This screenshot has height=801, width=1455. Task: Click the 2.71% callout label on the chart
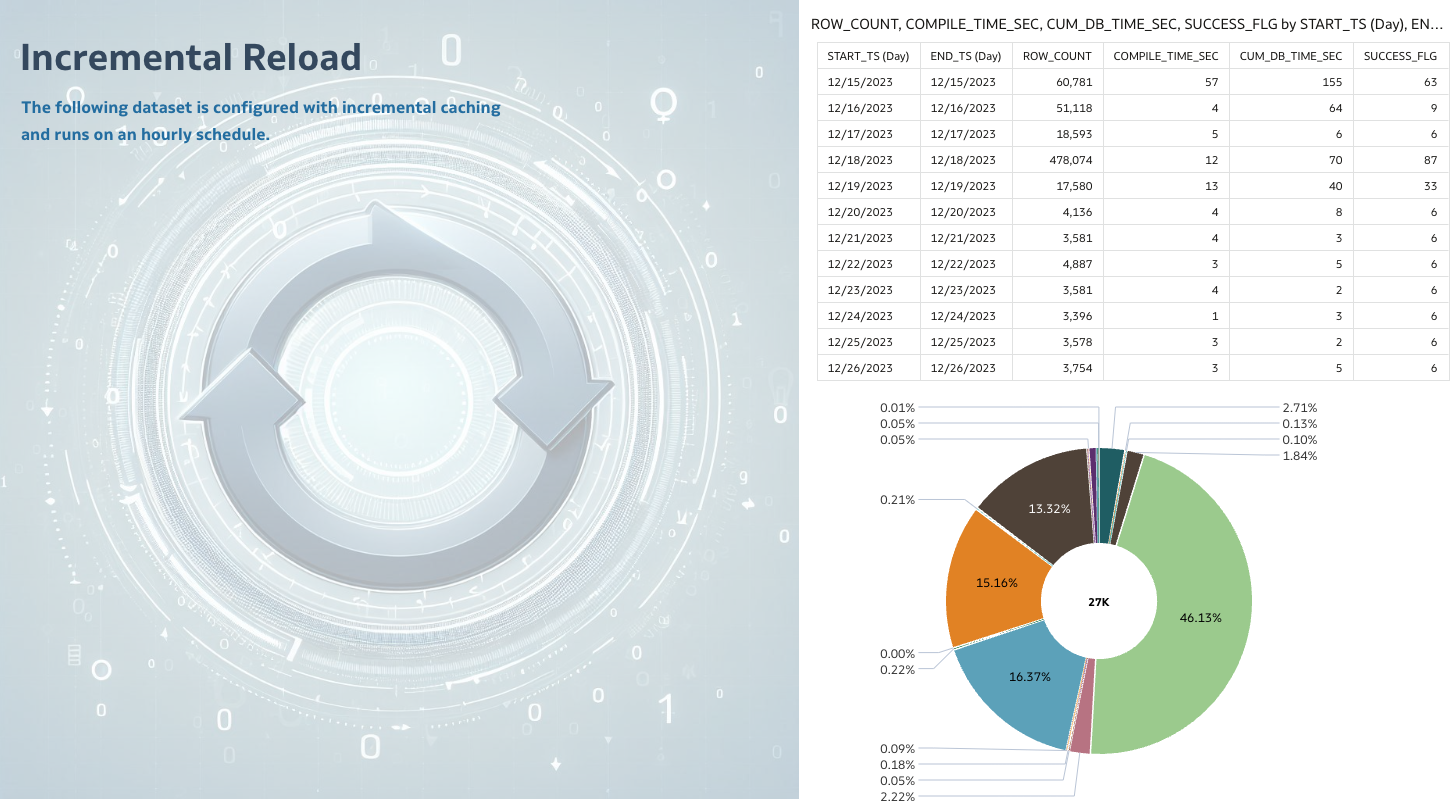tap(1297, 408)
